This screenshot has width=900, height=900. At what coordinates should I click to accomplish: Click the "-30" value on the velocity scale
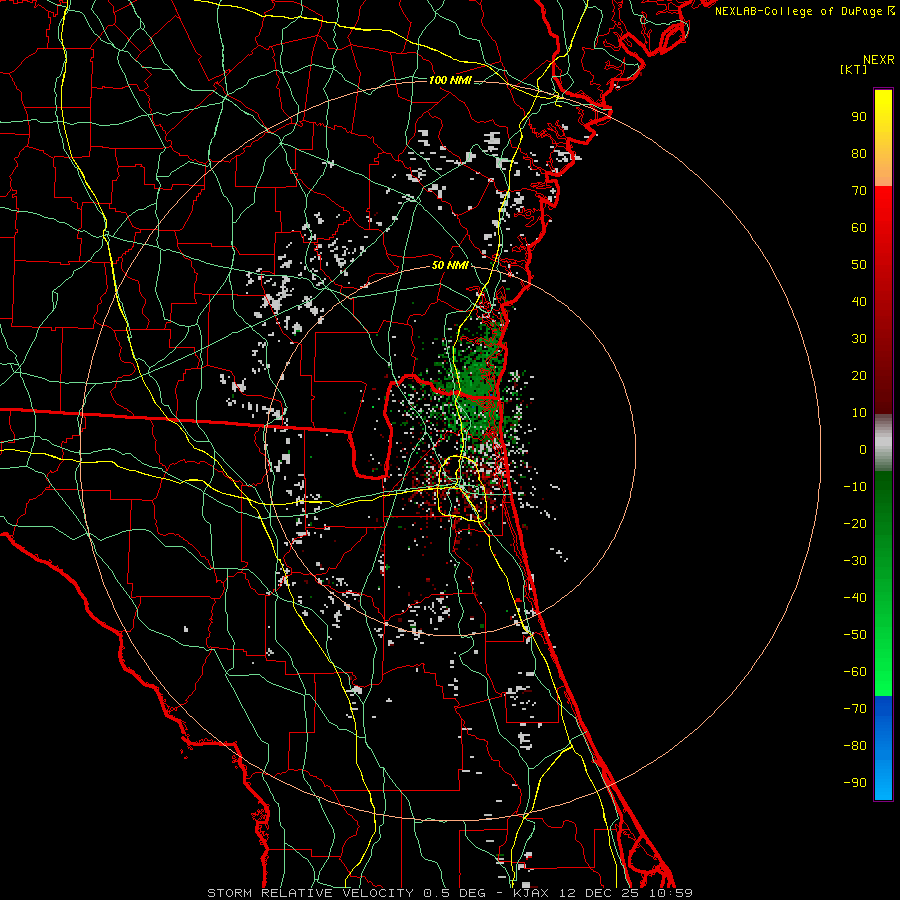pos(855,561)
